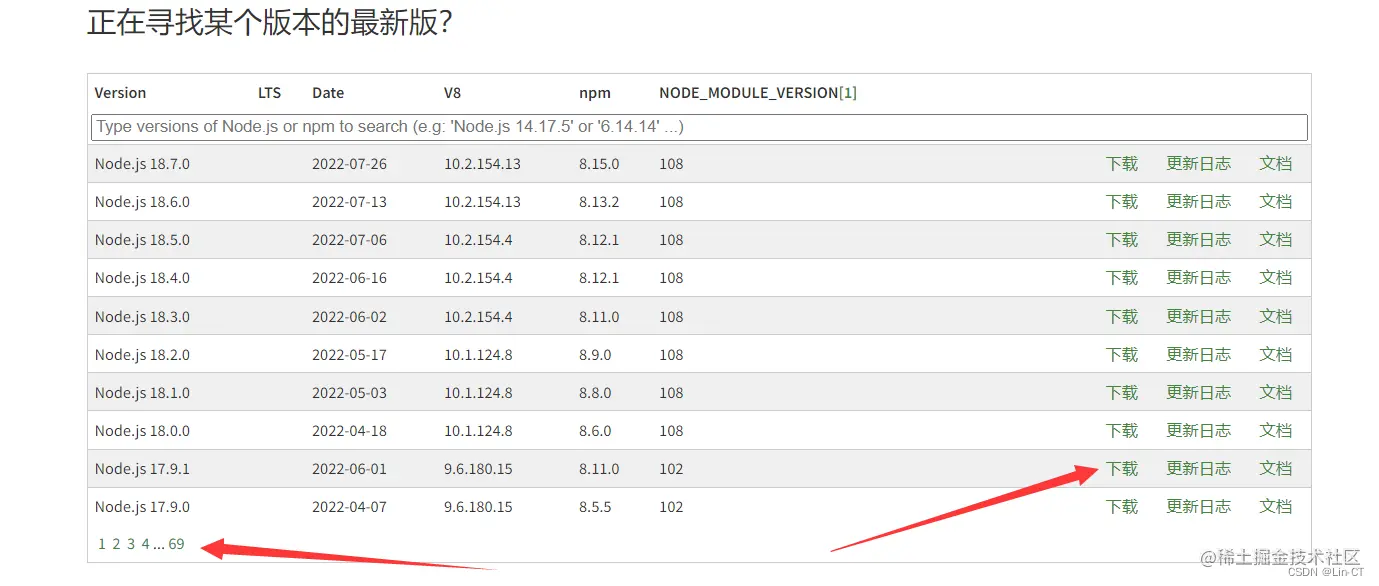This screenshot has width=1379, height=586.
Task: Download Node.js 18.1.0
Action: (1122, 393)
